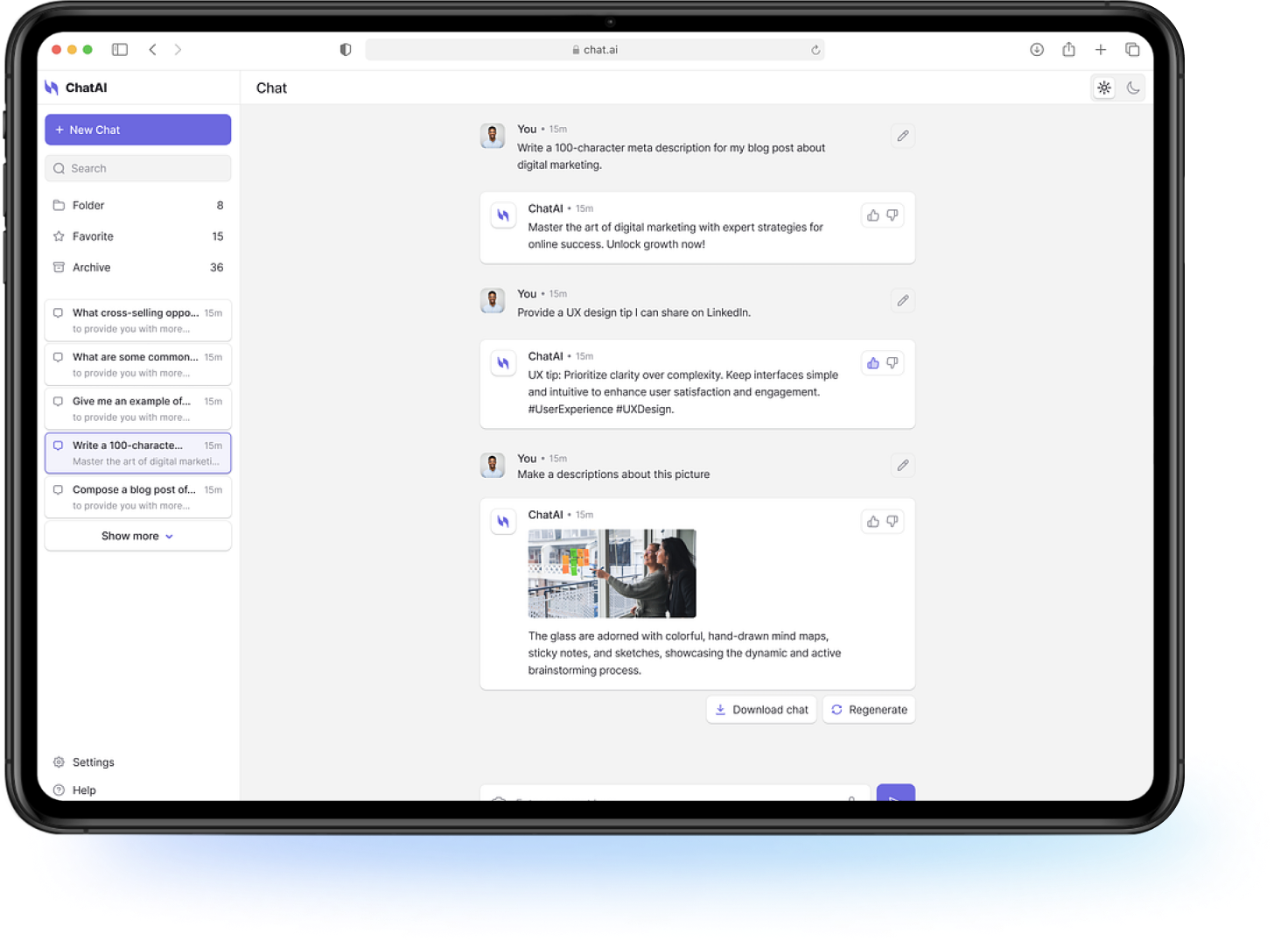Toggle thumbs up on UX tip reply
The image size is (1288, 948).
tap(872, 362)
